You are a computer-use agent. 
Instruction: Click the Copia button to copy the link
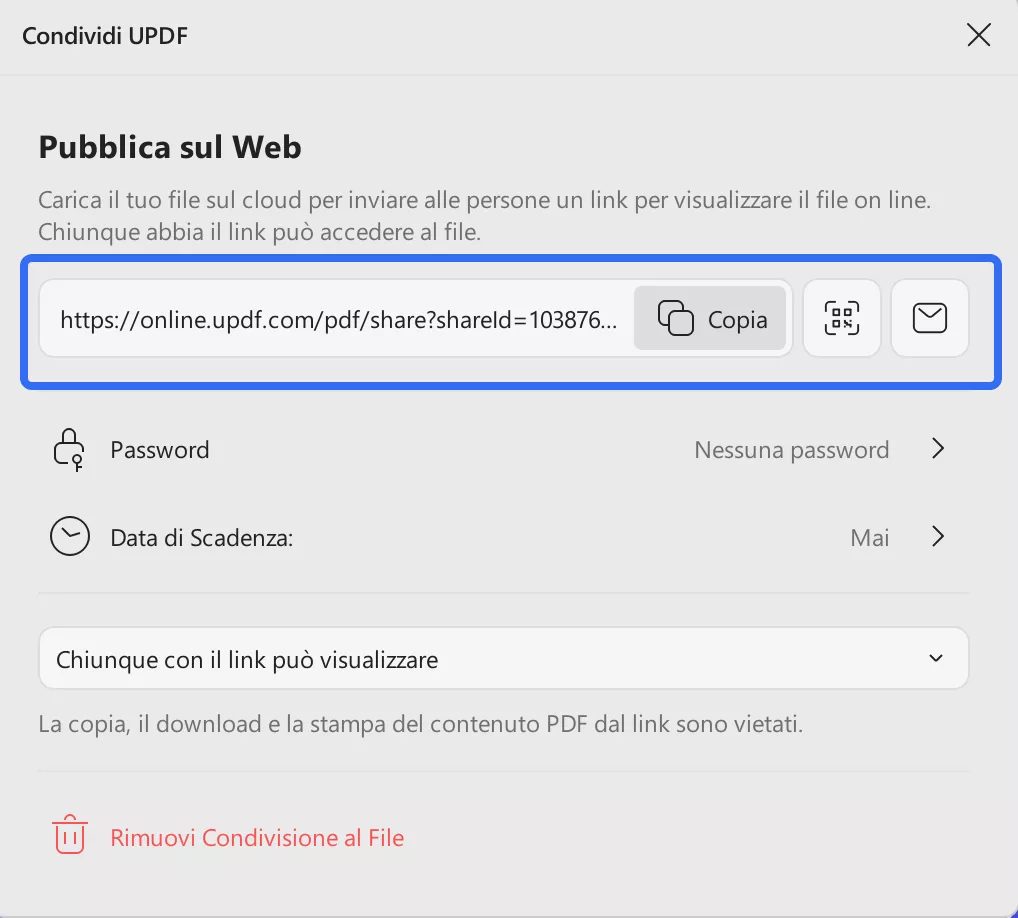[710, 318]
